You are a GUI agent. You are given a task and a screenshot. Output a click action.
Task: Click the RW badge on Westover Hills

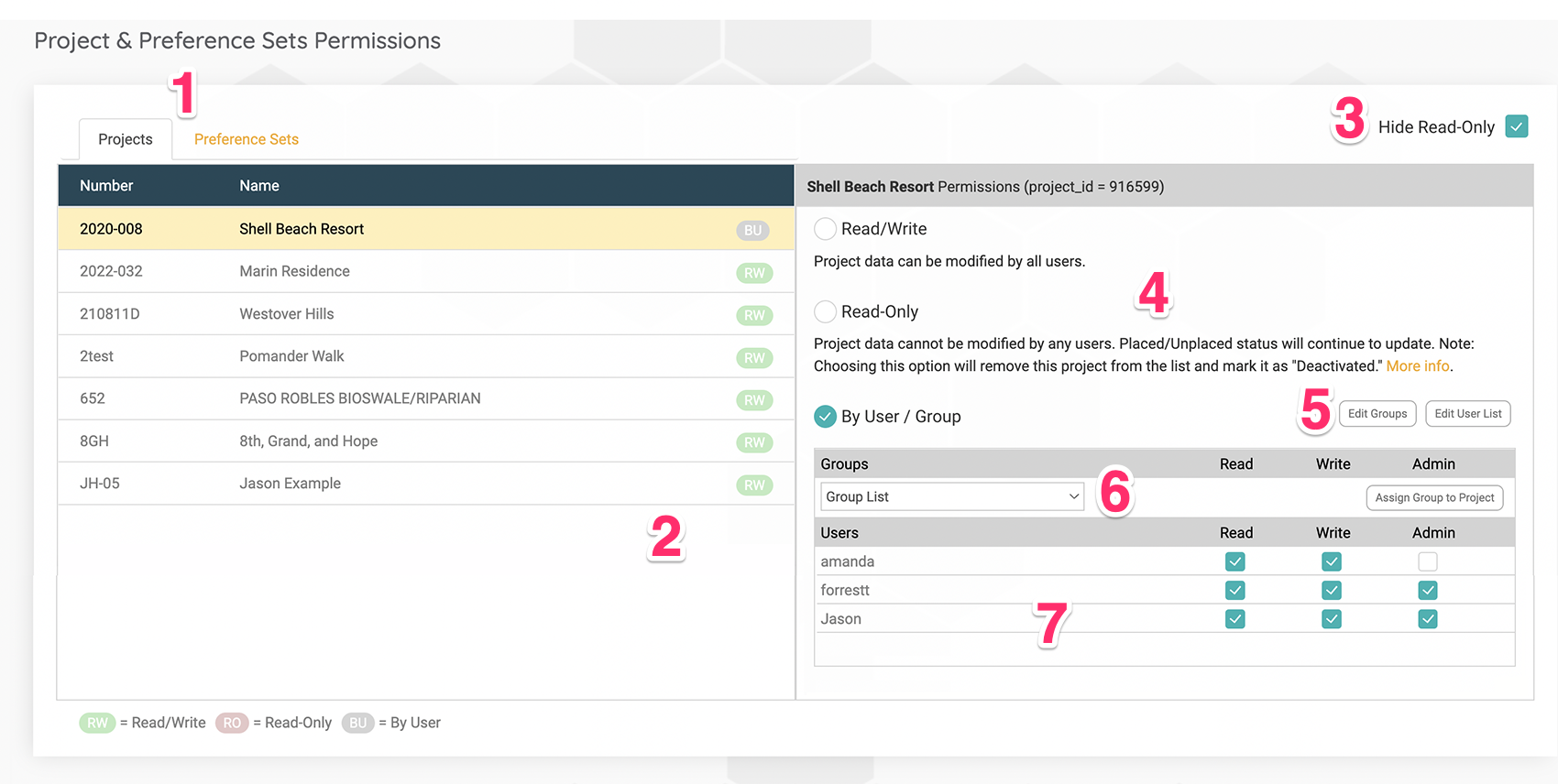pos(754,315)
